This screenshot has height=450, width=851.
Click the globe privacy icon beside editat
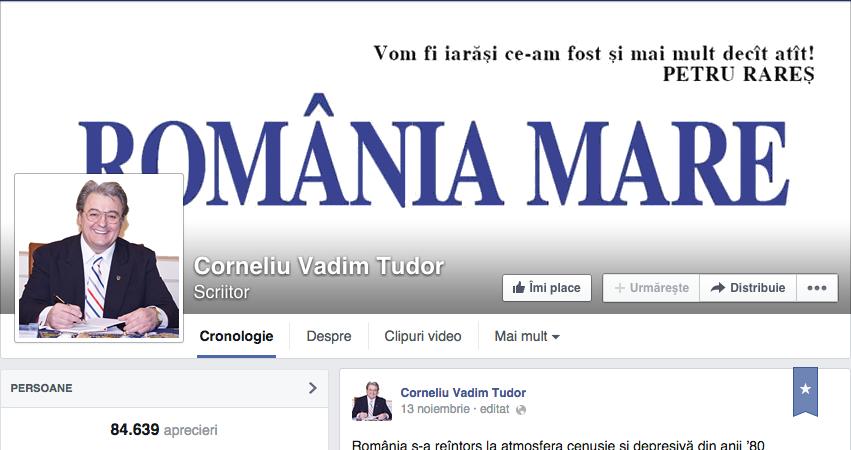(x=520, y=410)
